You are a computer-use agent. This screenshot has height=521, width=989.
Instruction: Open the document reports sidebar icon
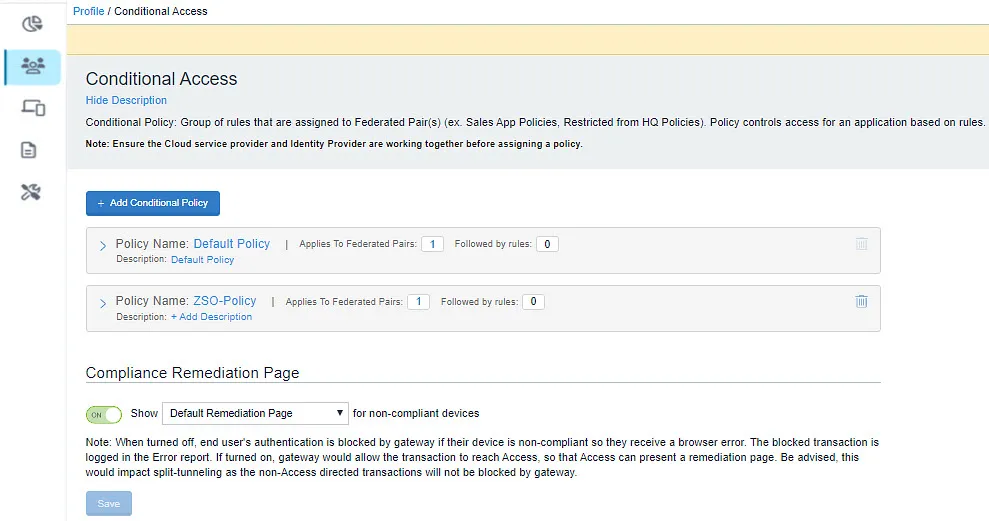coord(29,150)
